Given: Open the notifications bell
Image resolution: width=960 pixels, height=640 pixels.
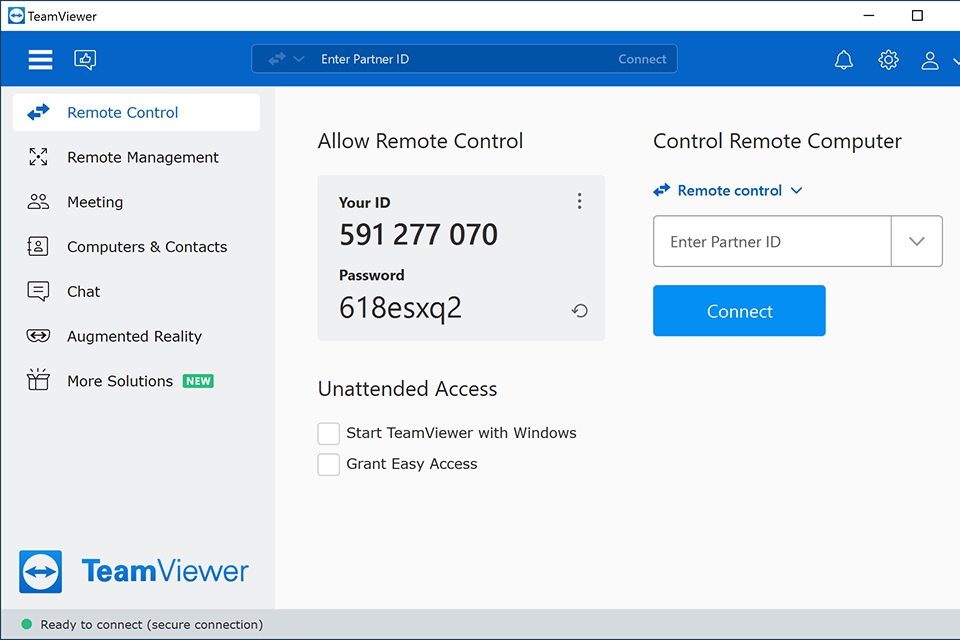Looking at the screenshot, I should tap(844, 59).
